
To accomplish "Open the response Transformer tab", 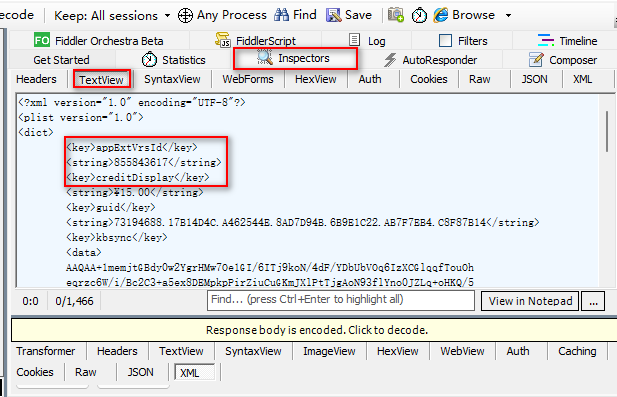I will point(46,351).
